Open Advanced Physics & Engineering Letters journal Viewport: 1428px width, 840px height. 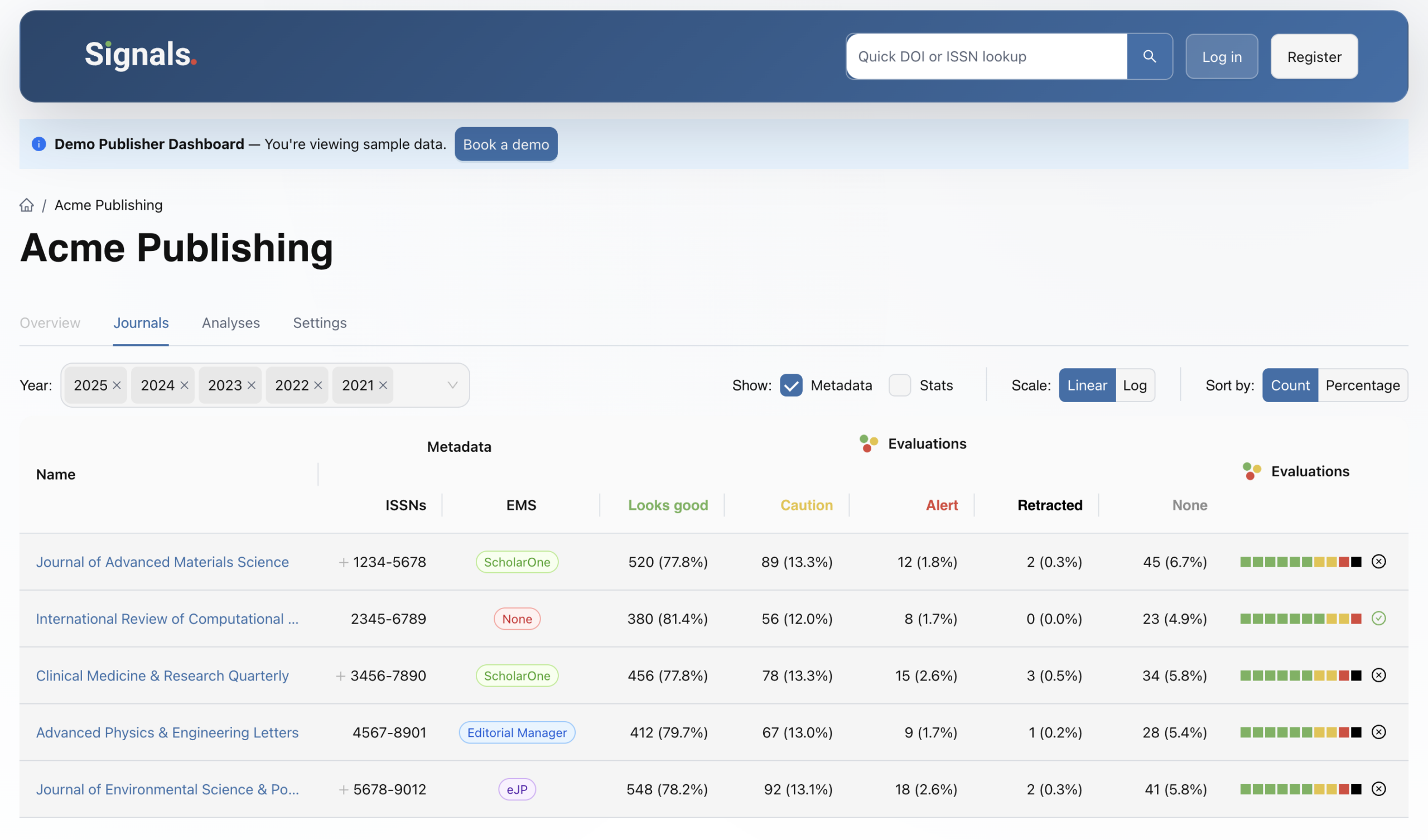coord(168,732)
